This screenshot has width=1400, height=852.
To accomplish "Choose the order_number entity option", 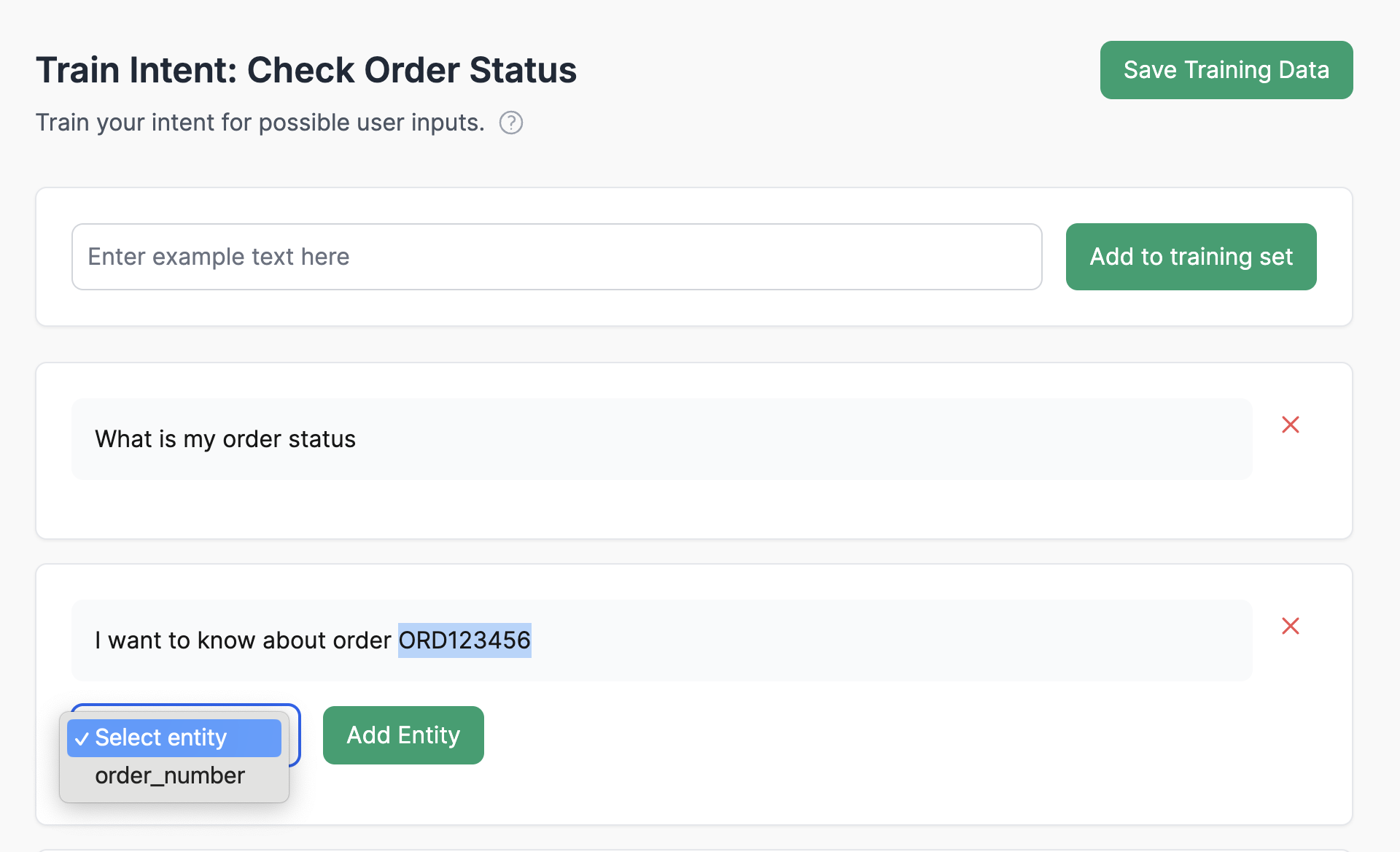I will pos(170,775).
